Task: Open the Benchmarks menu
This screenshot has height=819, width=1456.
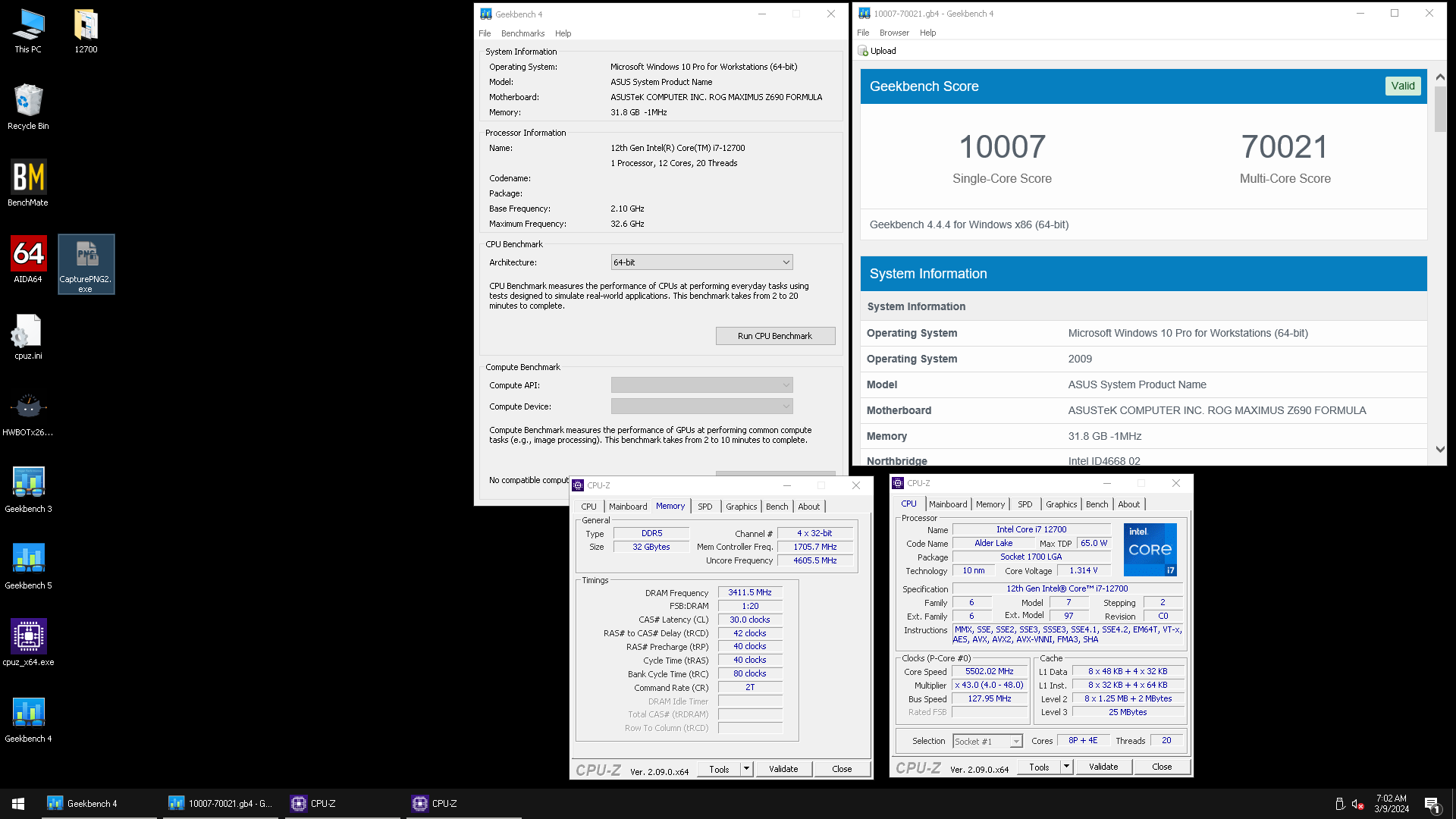Action: tap(522, 33)
